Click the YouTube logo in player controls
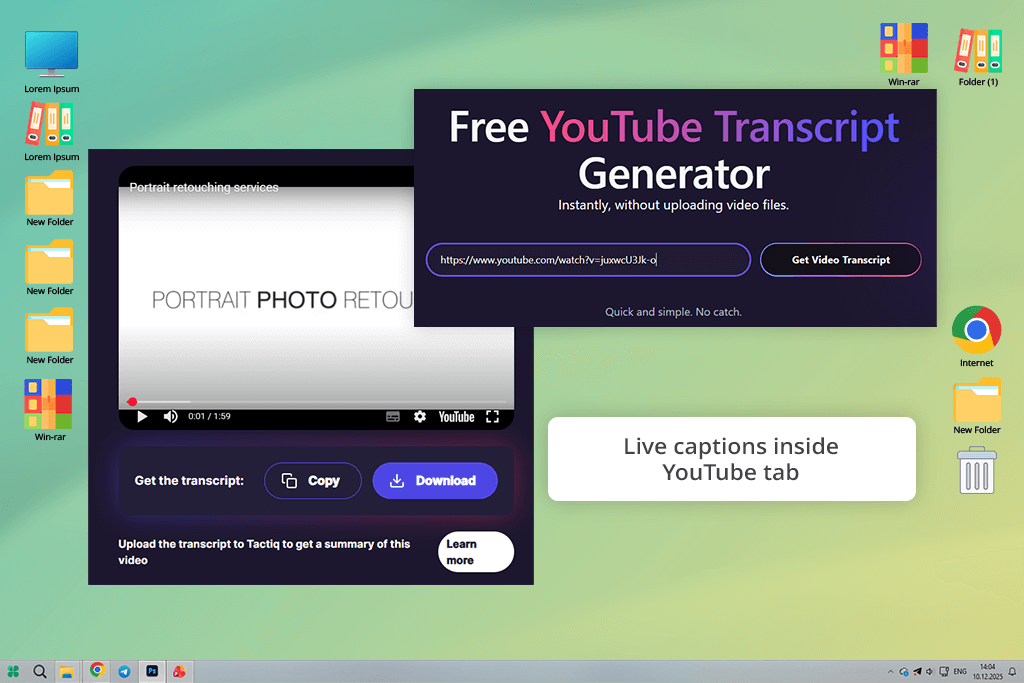The width and height of the screenshot is (1024, 683). pos(456,417)
